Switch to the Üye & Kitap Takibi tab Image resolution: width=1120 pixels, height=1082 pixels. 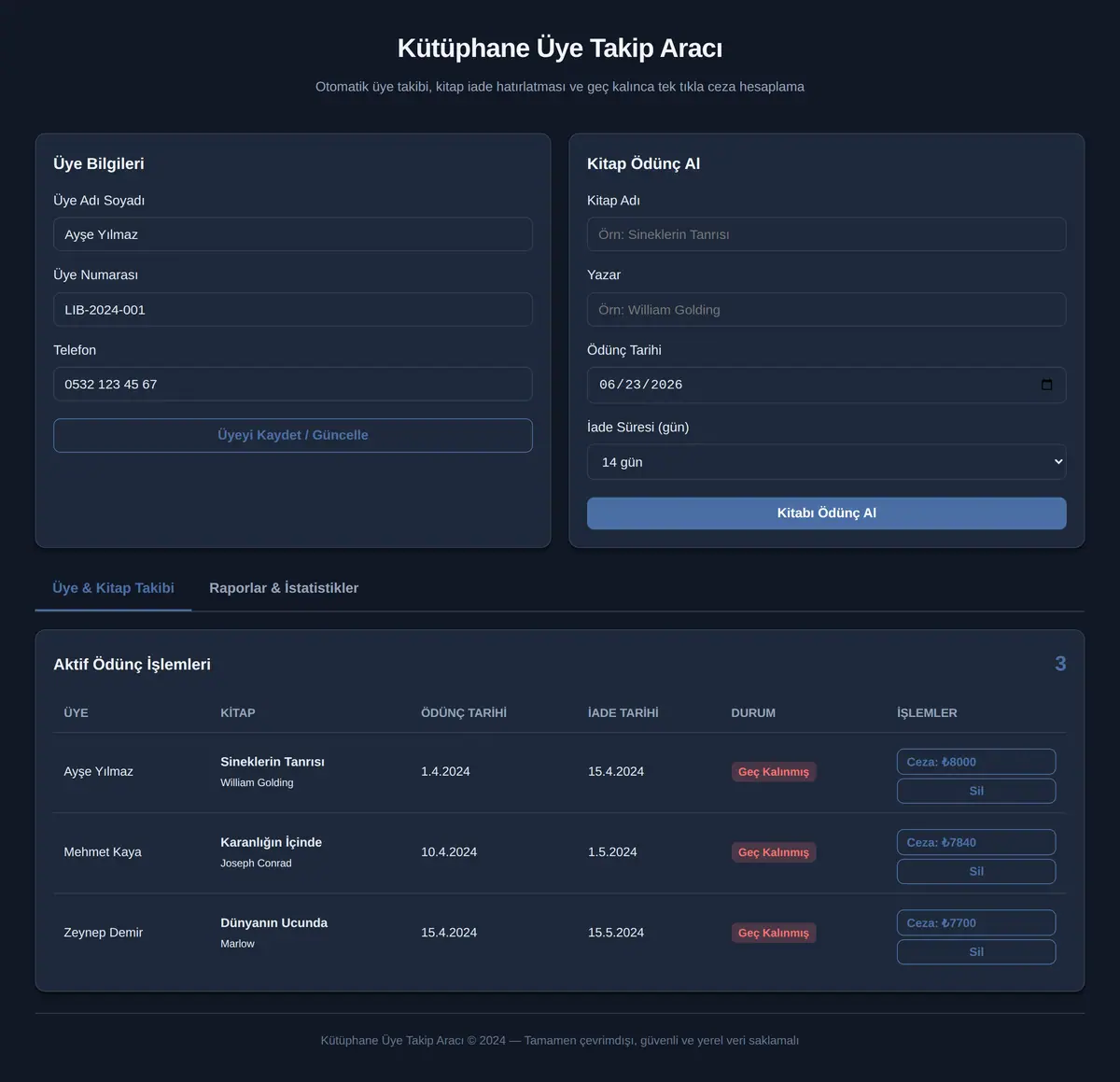coord(113,588)
